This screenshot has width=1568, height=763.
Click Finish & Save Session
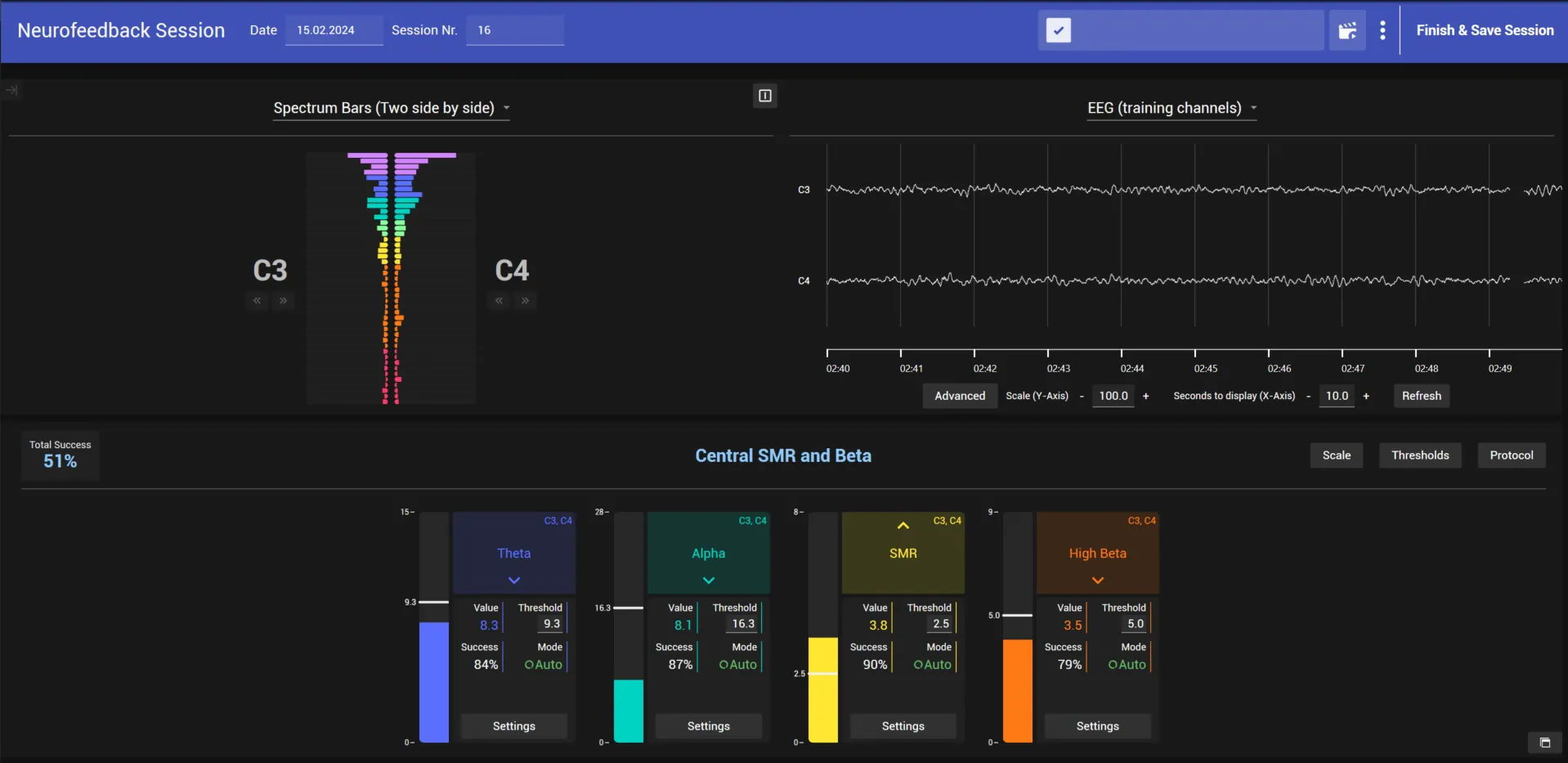(x=1485, y=30)
